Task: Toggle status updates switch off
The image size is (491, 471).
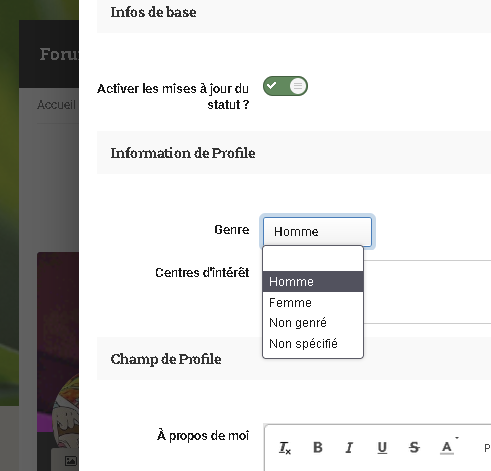Action: 285,86
